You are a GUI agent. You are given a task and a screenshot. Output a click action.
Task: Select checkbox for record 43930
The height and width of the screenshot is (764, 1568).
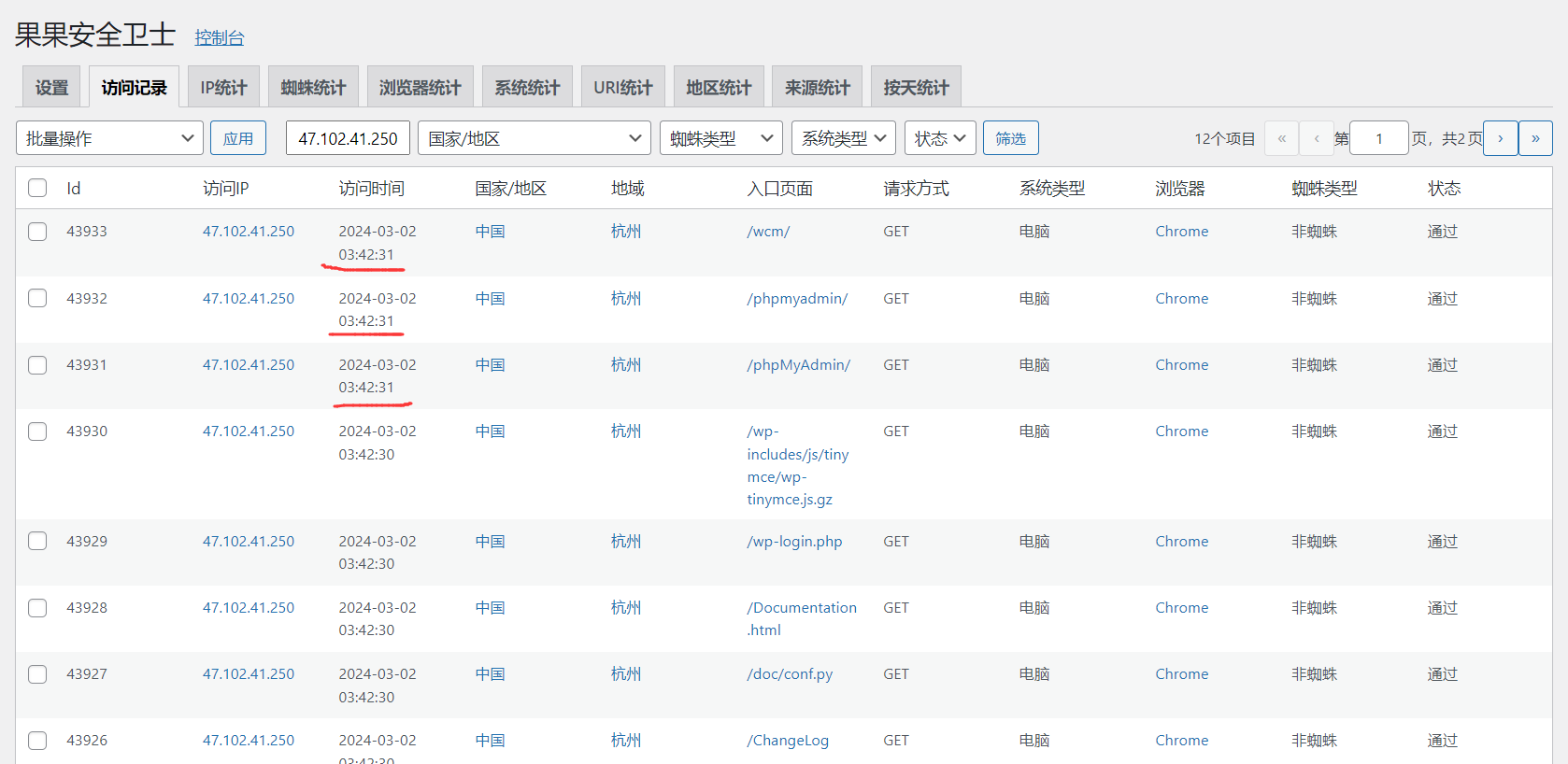pyautogui.click(x=37, y=432)
